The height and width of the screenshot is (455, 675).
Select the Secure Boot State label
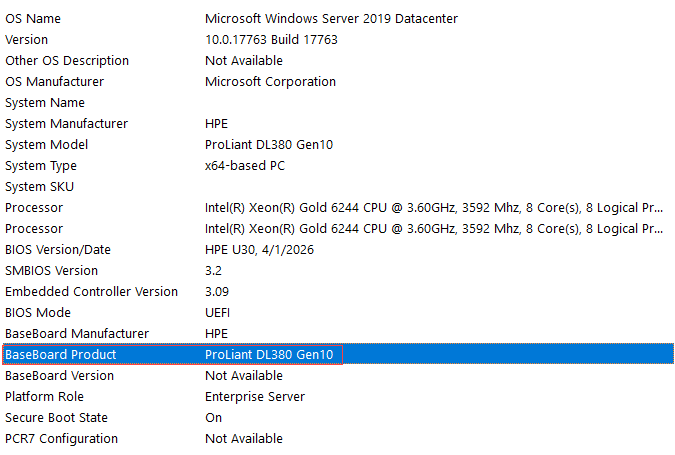click(56, 418)
